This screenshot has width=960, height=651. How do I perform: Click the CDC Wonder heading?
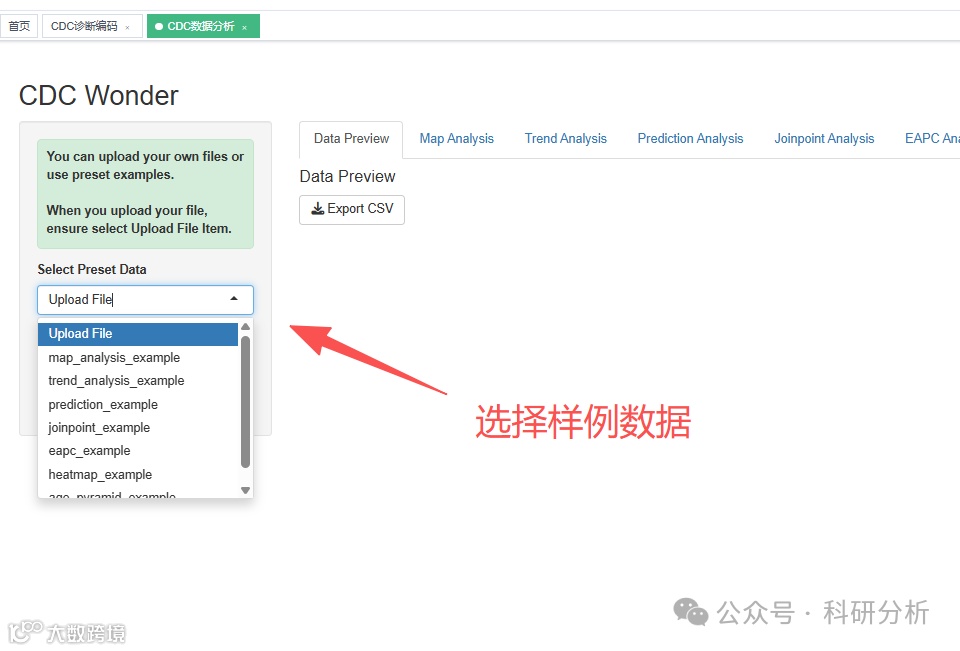(99, 96)
